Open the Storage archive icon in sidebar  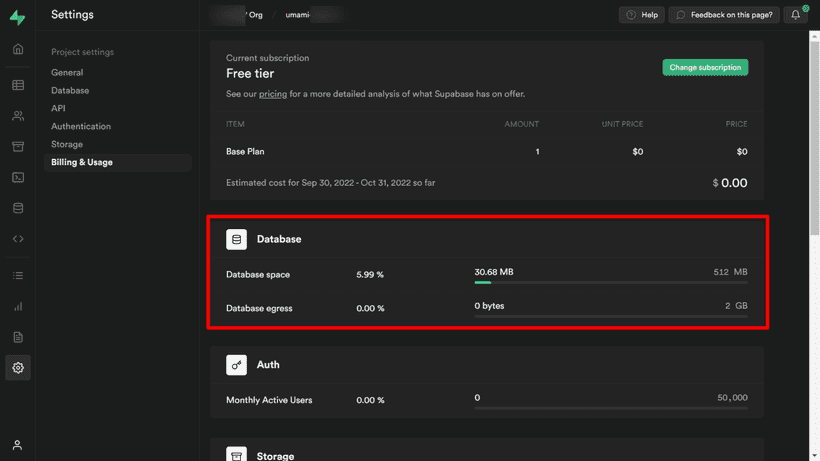[18, 146]
